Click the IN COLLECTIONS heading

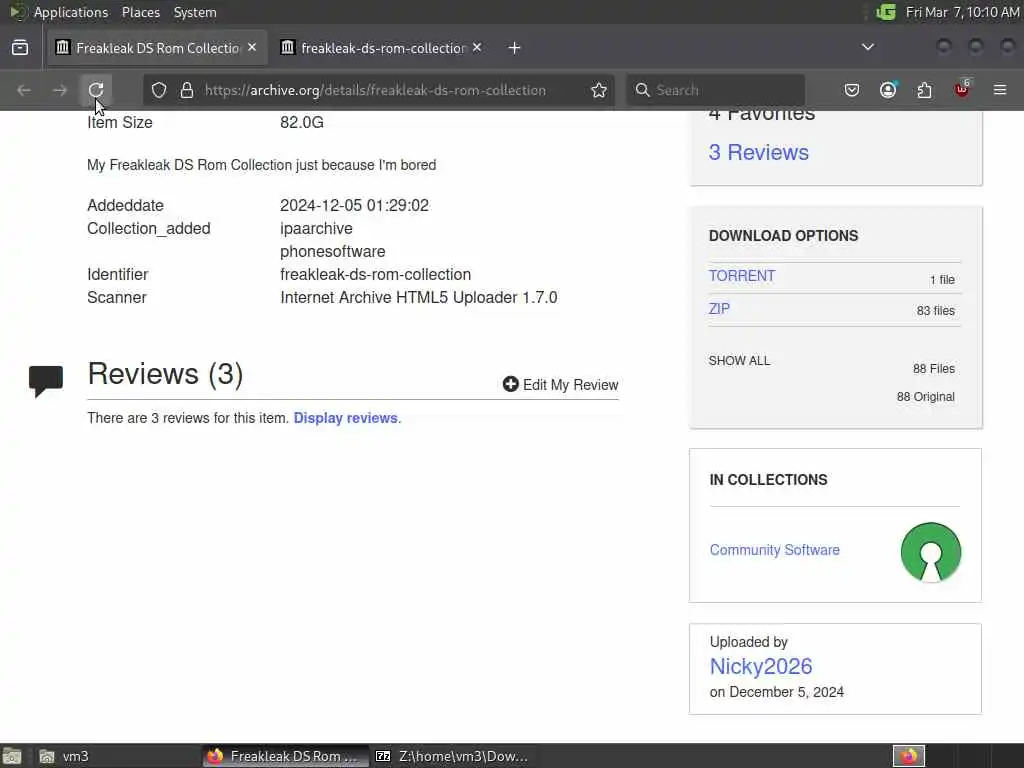(768, 479)
